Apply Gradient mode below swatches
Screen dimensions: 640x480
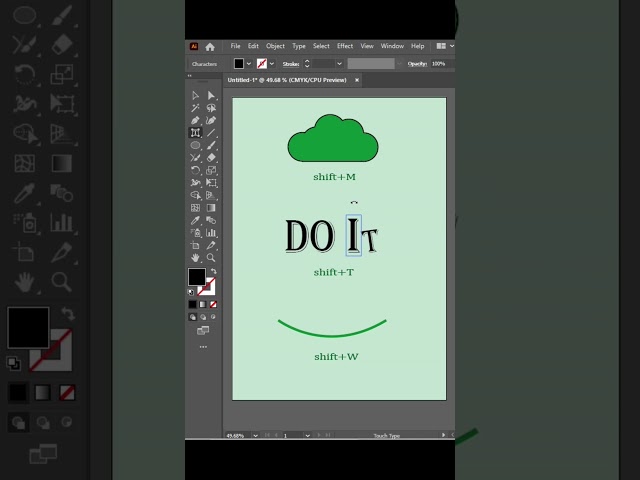pos(203,304)
